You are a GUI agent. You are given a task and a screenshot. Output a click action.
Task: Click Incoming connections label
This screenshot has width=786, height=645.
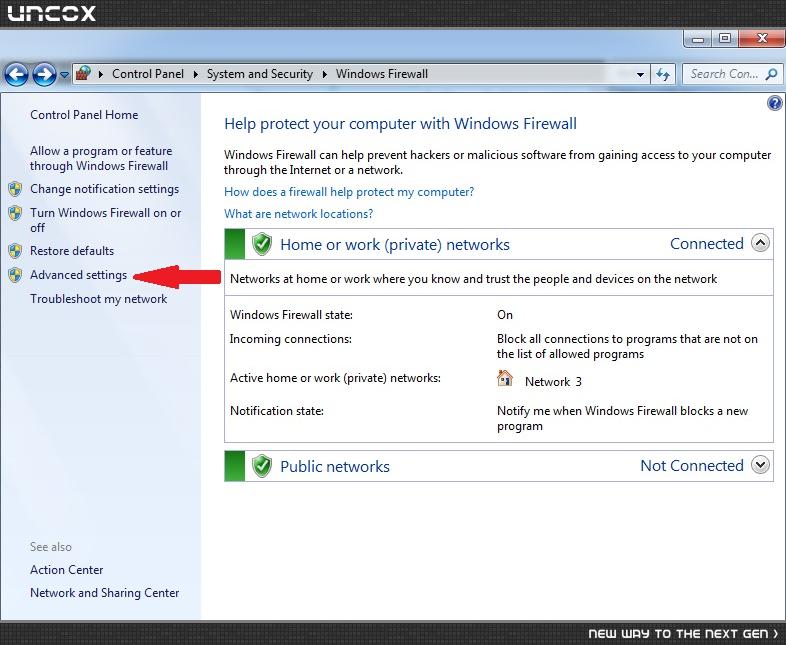[291, 339]
